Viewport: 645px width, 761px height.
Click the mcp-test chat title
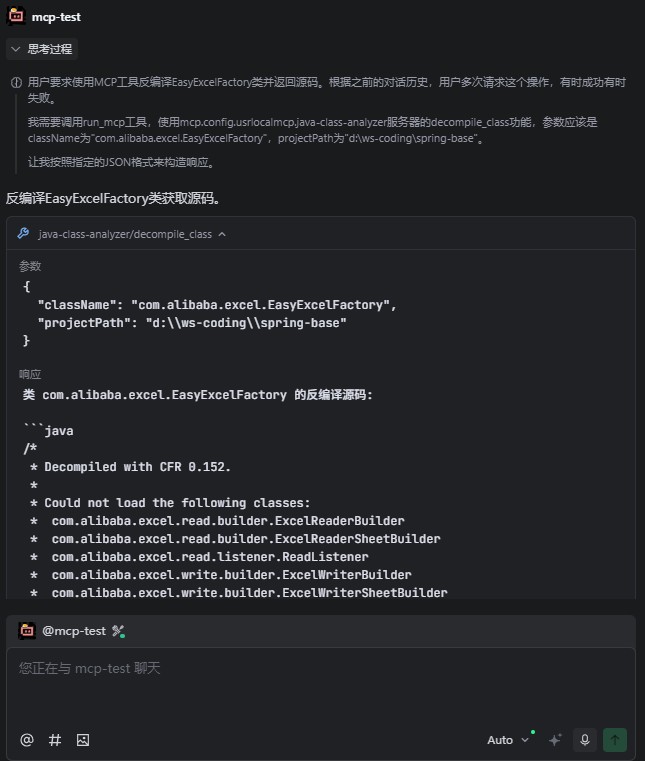coord(56,17)
